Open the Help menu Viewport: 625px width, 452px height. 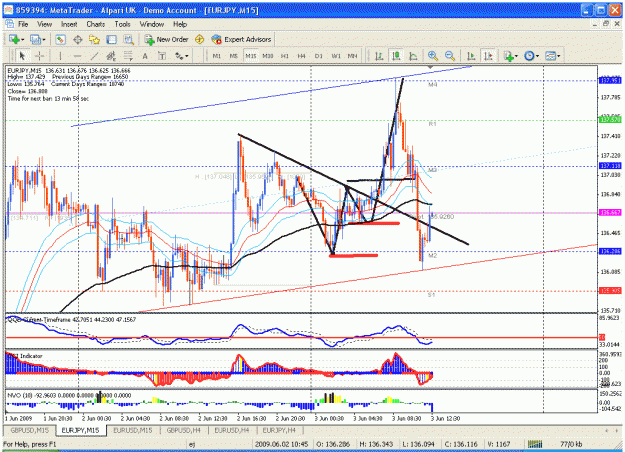coord(180,24)
